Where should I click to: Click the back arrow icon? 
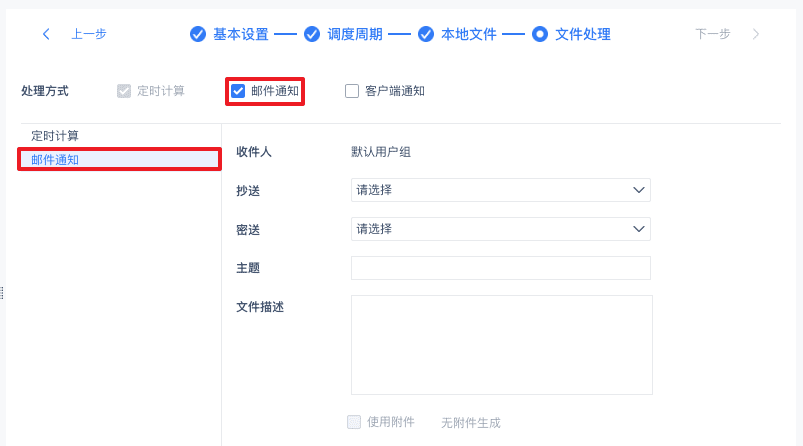coord(46,34)
